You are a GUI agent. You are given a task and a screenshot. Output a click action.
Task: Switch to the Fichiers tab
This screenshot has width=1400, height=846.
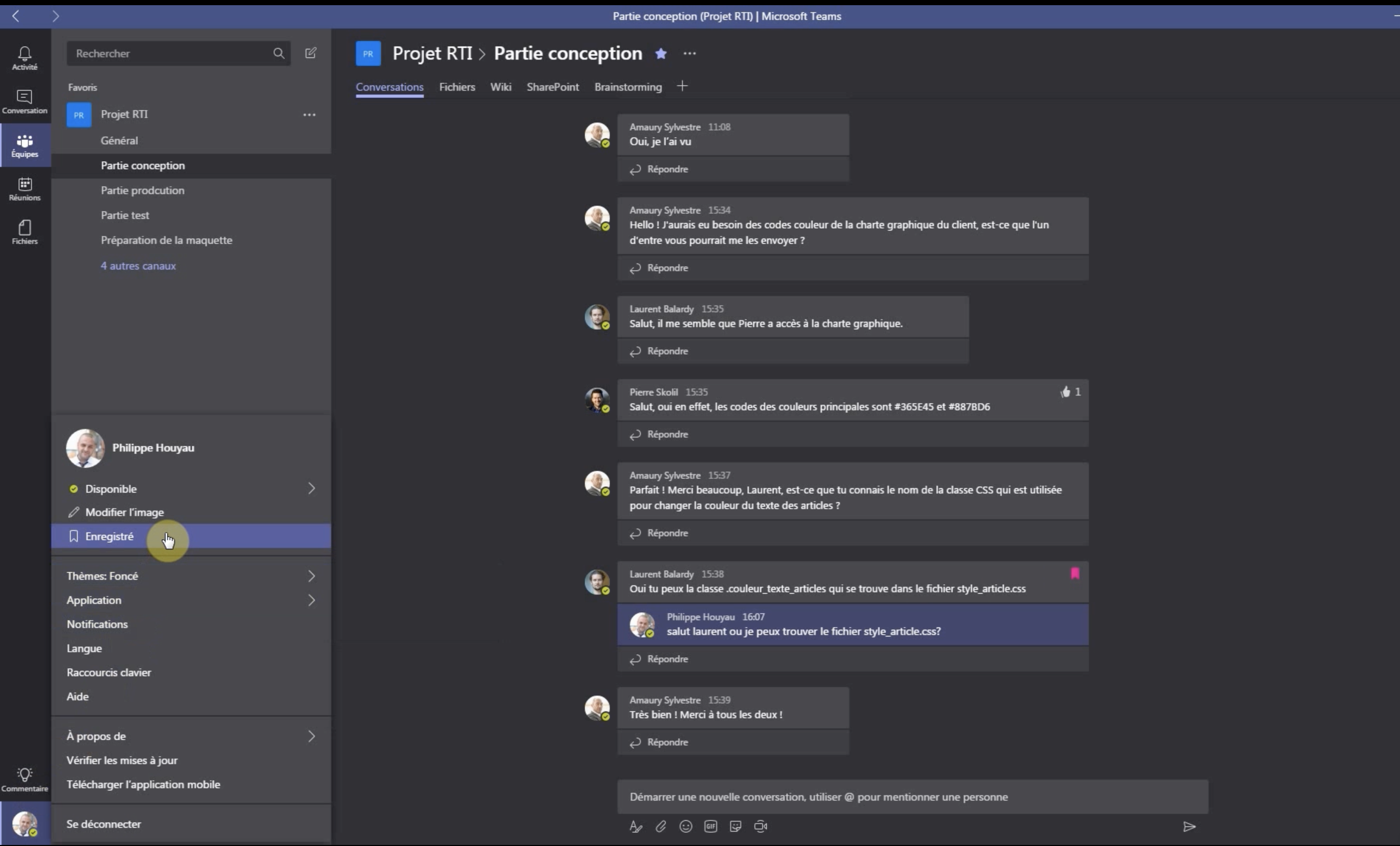click(x=457, y=86)
